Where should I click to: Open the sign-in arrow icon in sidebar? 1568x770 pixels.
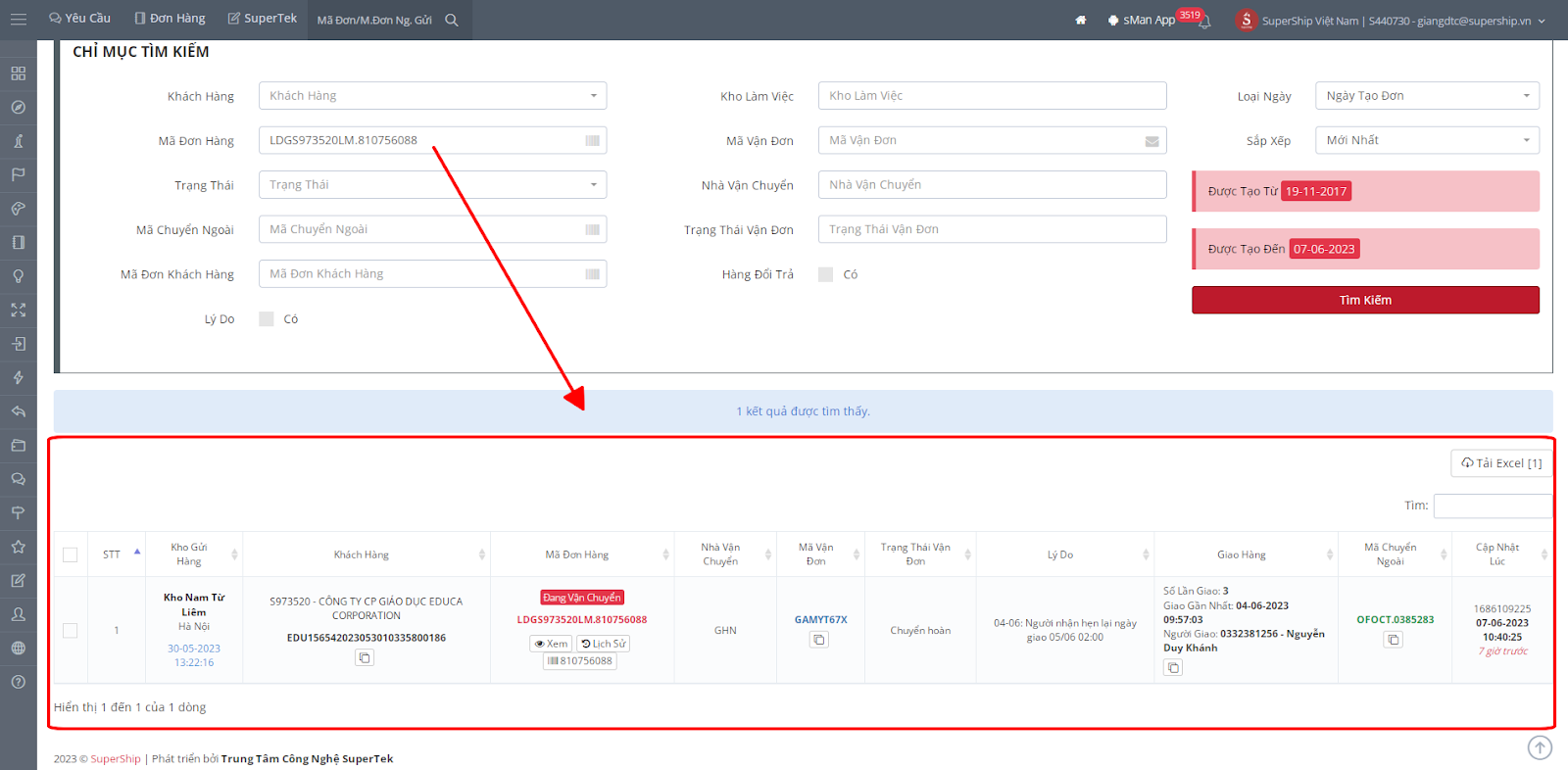[18, 344]
